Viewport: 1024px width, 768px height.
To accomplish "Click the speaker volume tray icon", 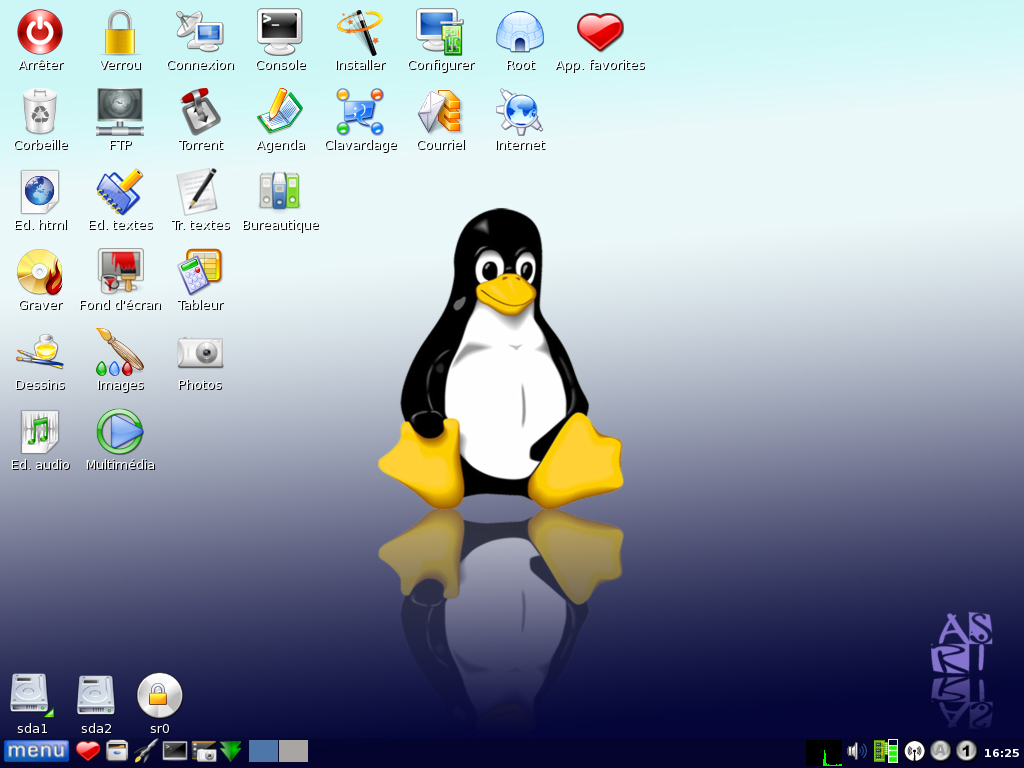I will [856, 751].
